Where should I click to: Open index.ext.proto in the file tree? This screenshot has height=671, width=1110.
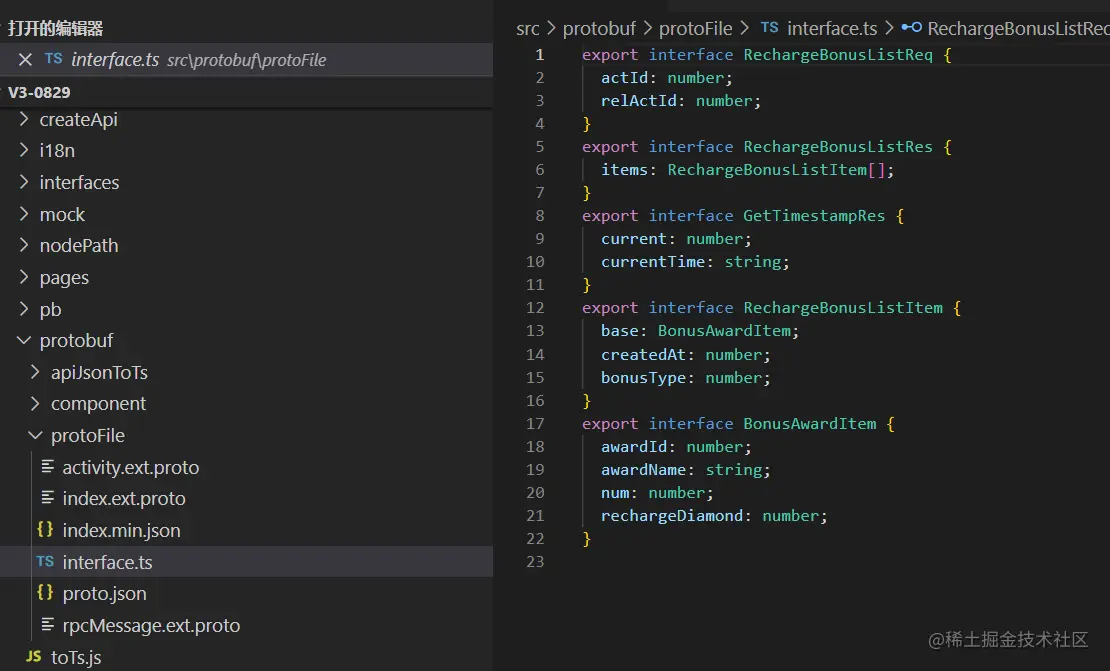pyautogui.click(x=124, y=498)
